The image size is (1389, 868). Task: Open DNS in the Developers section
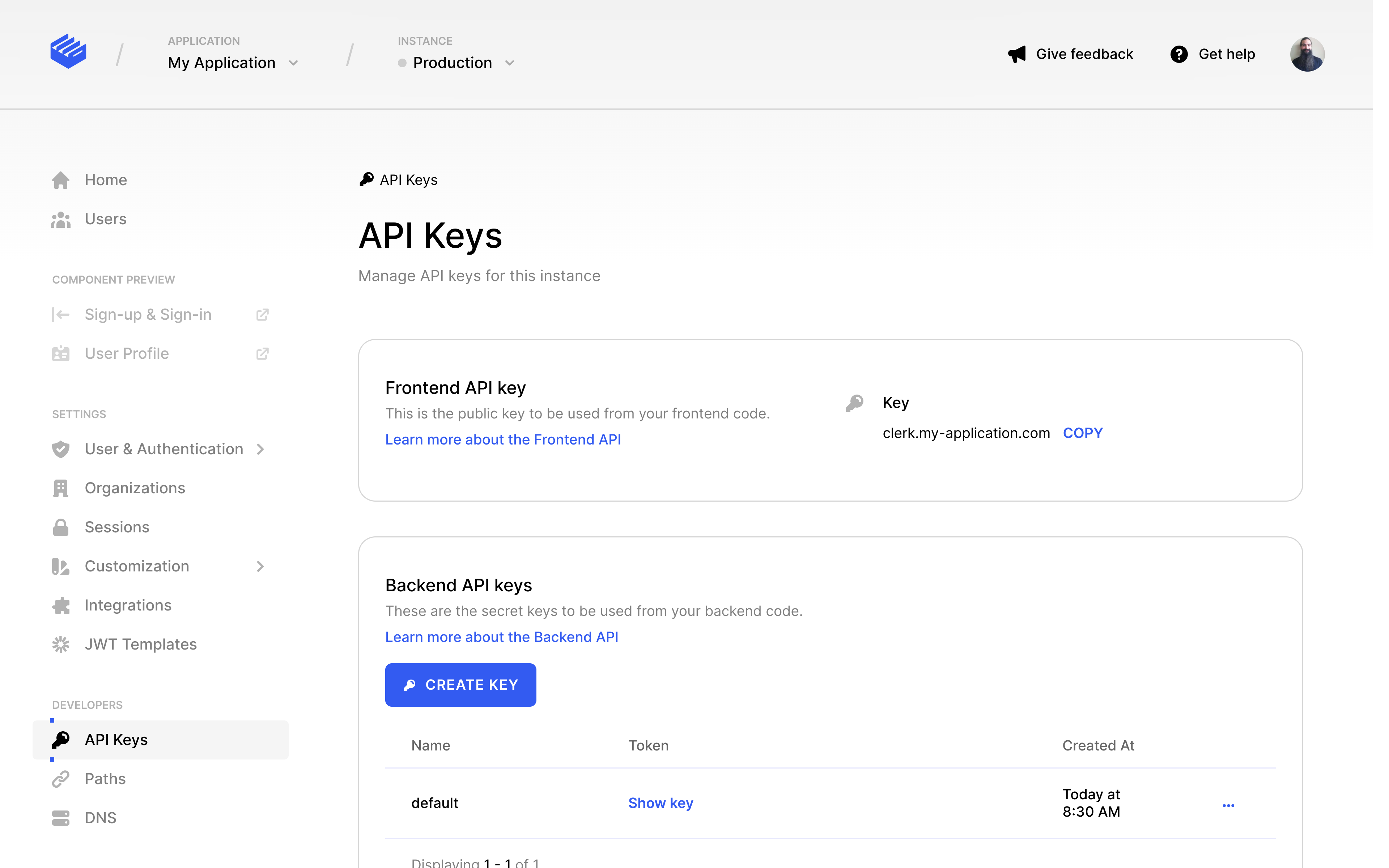[x=101, y=817]
